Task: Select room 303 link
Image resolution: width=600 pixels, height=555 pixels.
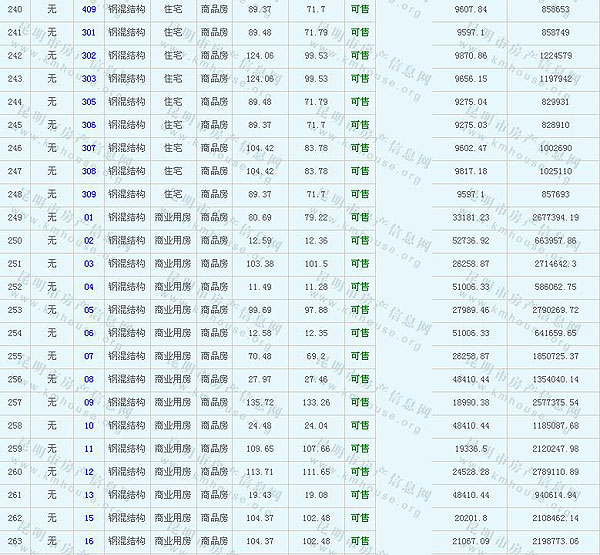Action: pyautogui.click(x=89, y=78)
